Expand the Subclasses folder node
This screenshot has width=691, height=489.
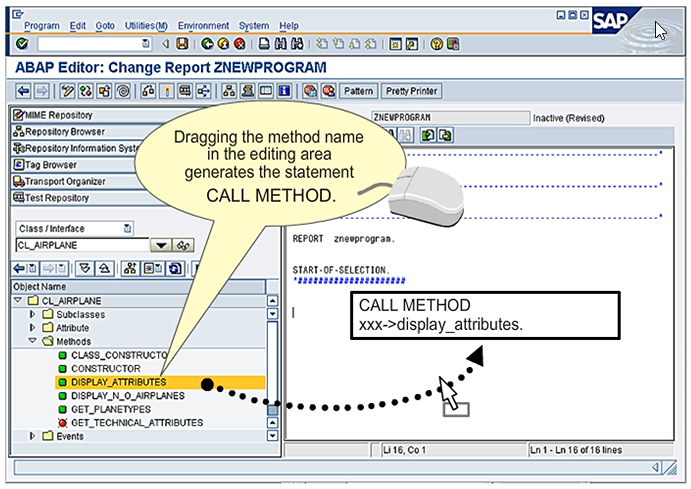tap(33, 314)
